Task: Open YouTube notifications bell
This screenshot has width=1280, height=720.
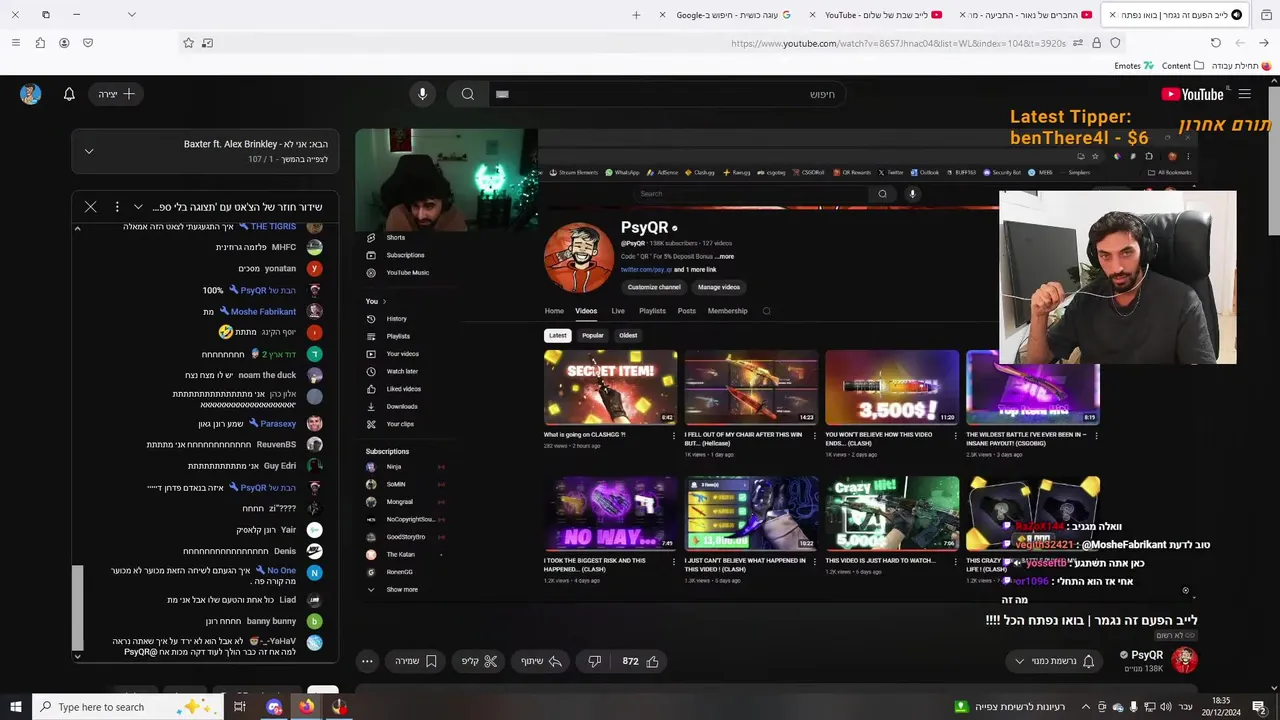Action: pyautogui.click(x=69, y=94)
